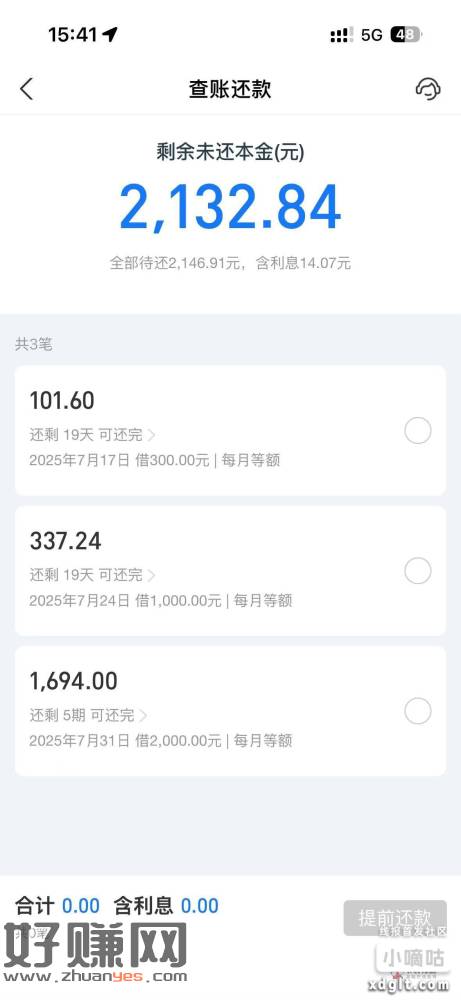The image size is (461, 1000).
Task: Open the 2025年7月31日 借2,000.00元 loan entry
Action: point(230,711)
